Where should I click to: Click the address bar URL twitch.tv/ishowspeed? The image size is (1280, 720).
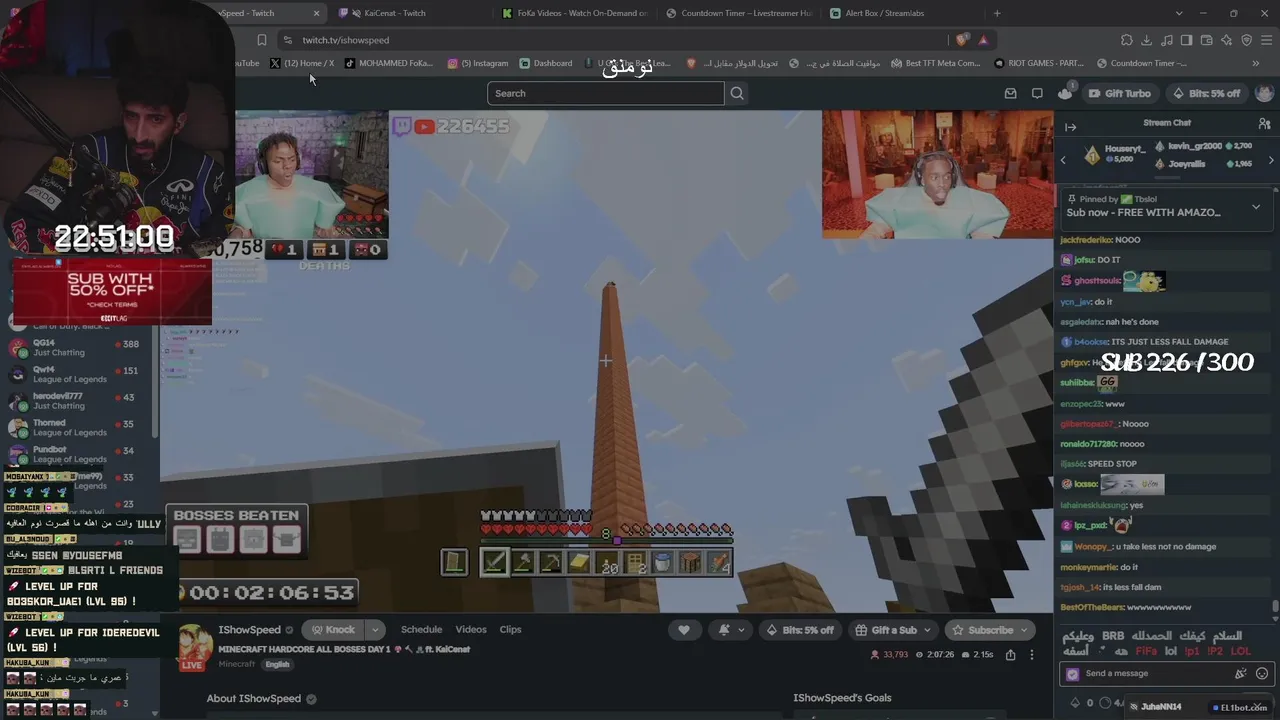point(346,40)
